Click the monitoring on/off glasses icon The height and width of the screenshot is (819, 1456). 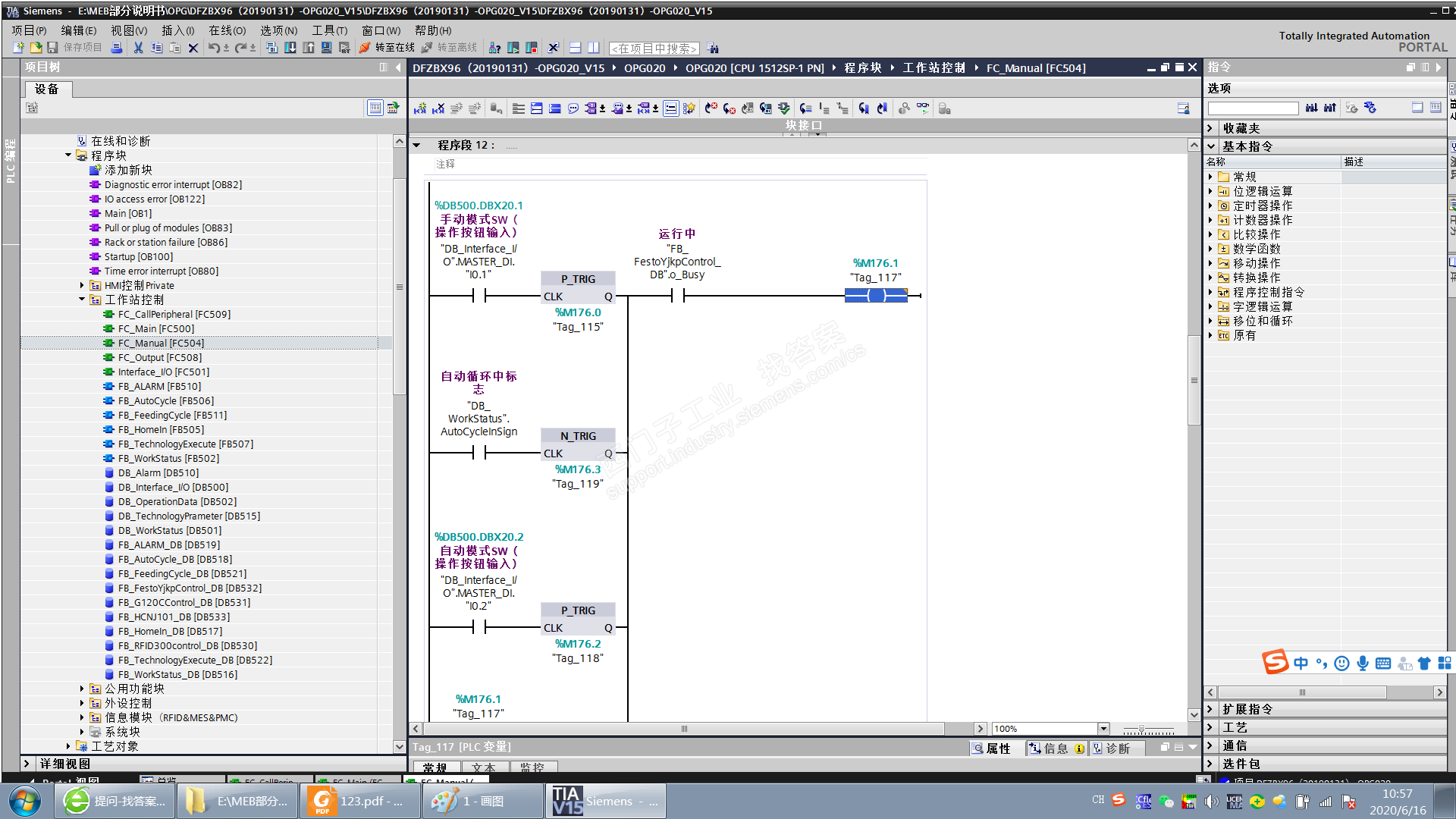tap(922, 108)
